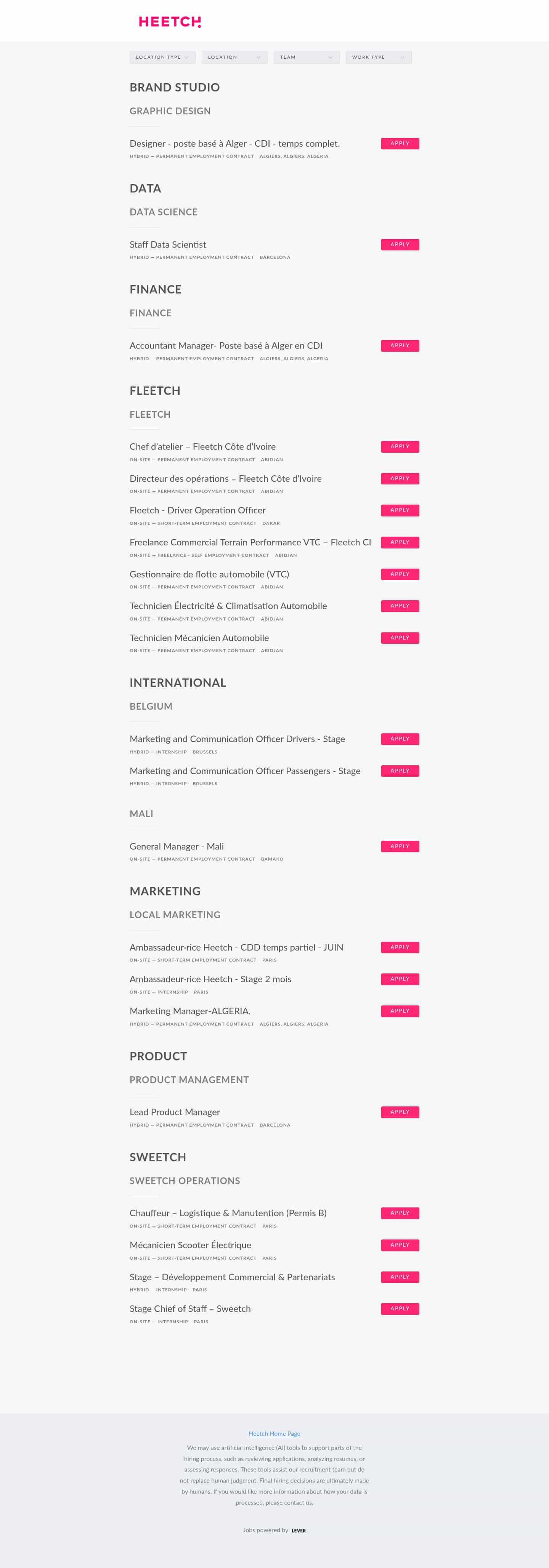The image size is (549, 1568).
Task: Open the Work Type filter dropdown
Action: [x=378, y=57]
